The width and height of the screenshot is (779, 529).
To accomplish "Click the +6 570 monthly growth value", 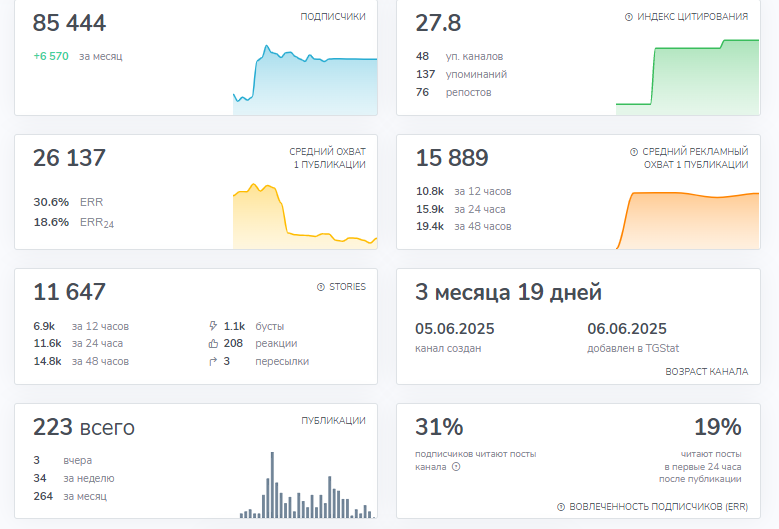I will coord(51,56).
